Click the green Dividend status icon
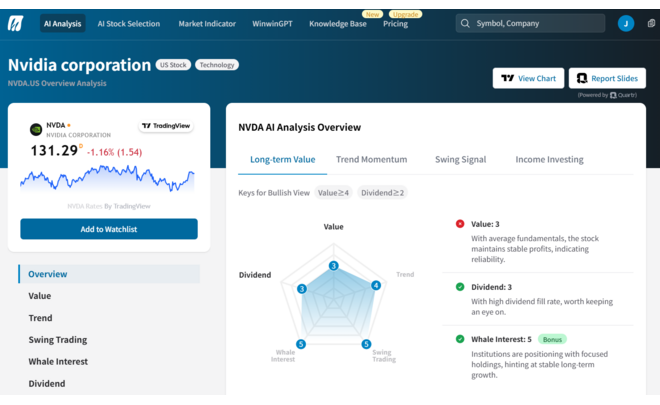Viewport: 660px width, 405px height. (460, 287)
